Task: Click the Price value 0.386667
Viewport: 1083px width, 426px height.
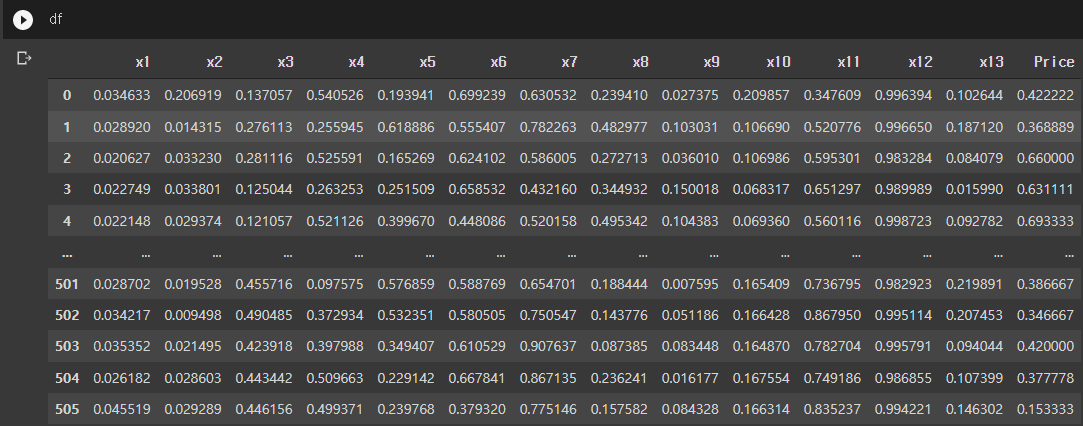Action: coord(1046,284)
